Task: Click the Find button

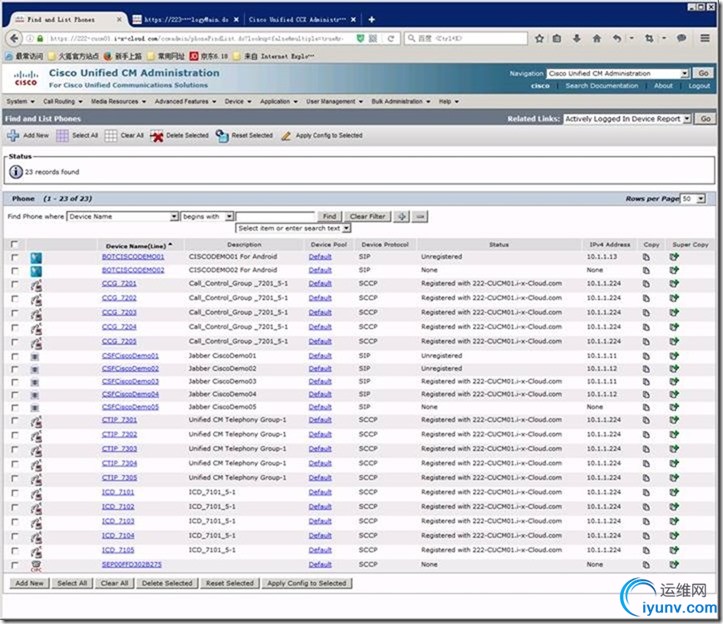Action: point(329,216)
